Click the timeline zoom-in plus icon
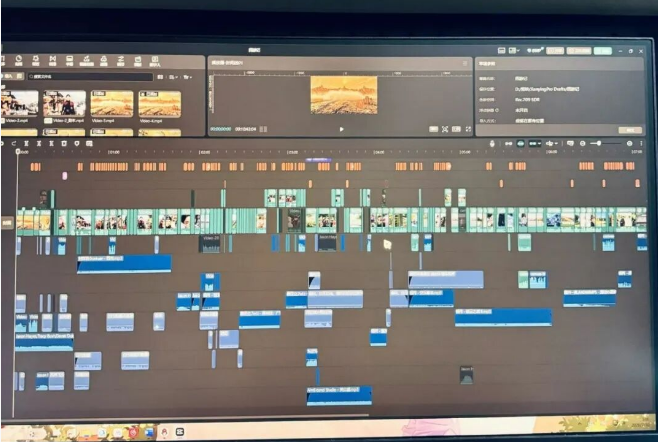This screenshot has height=442, width=658. (x=629, y=144)
